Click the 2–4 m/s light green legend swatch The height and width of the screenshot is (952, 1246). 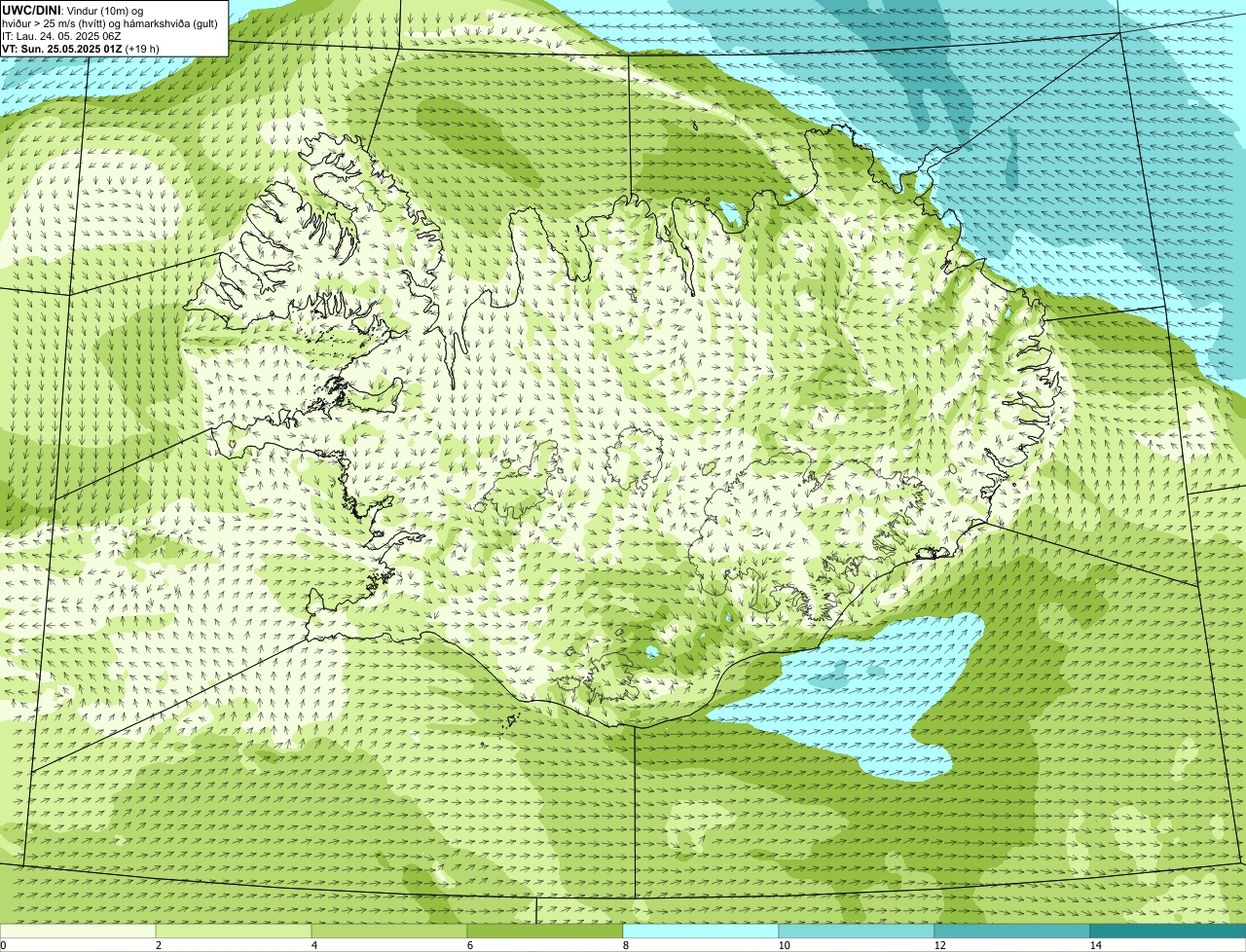(234, 931)
